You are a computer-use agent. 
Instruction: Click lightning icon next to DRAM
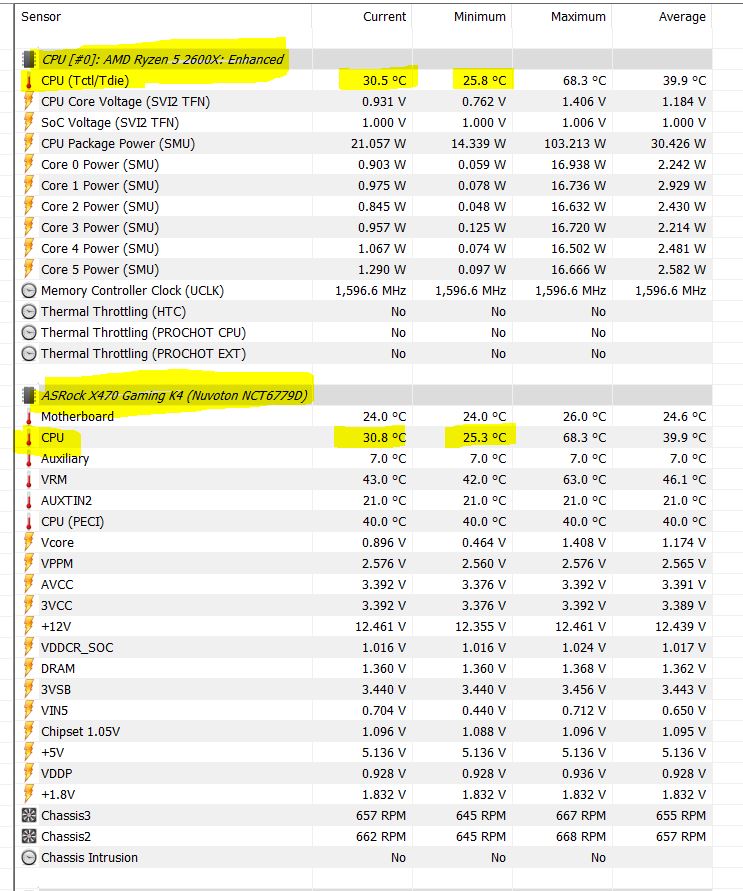click(x=28, y=669)
